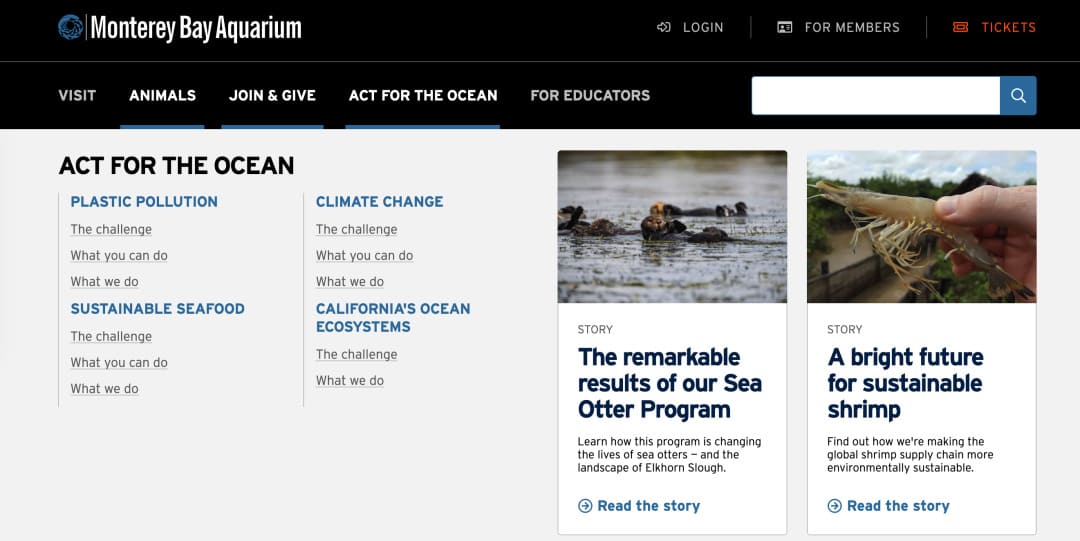Screen dimensions: 1080x541
Task: Click the Monterey Bay Aquarium logo icon
Action: tap(71, 27)
